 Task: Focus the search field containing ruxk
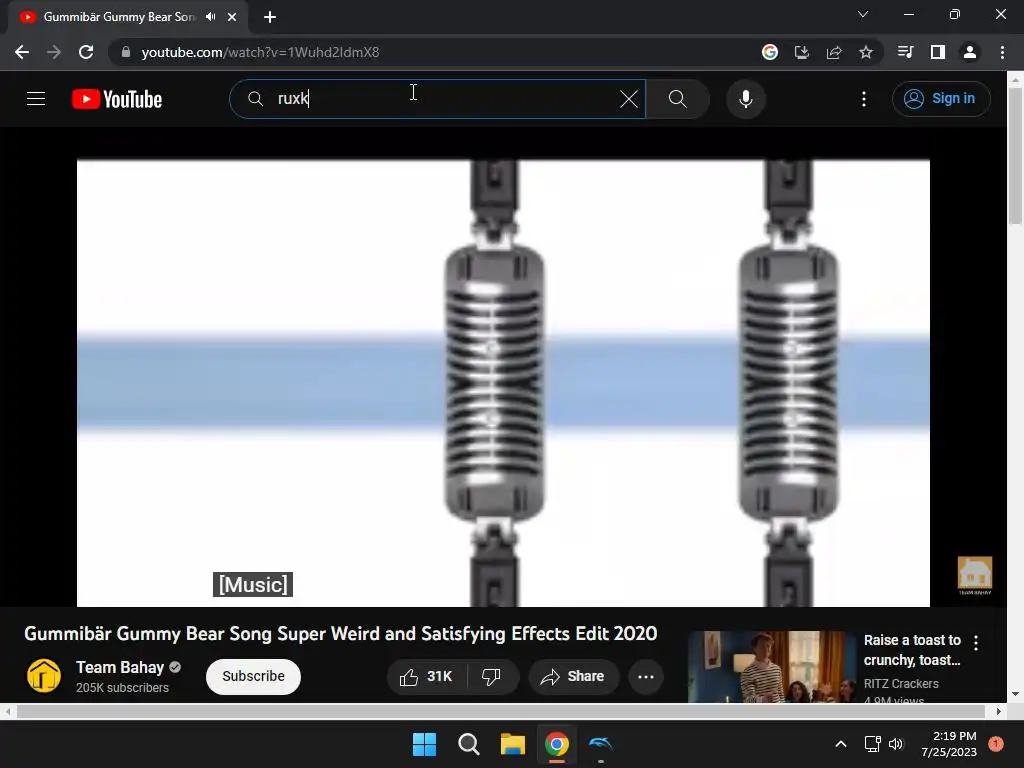(438, 99)
